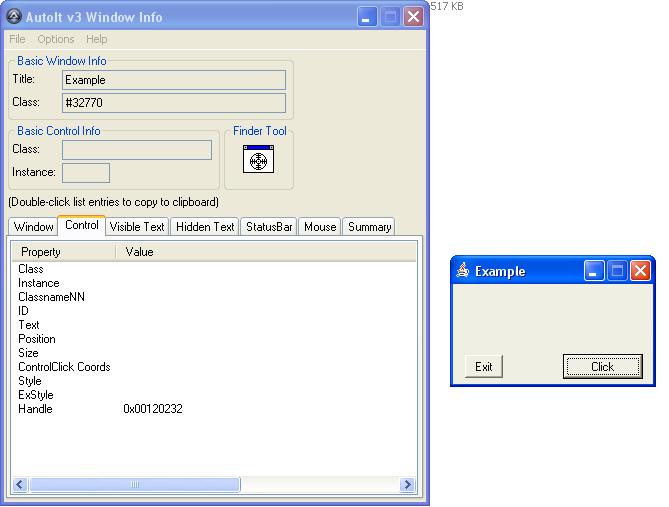Click the Exit button in Example window
This screenshot has height=507, width=669.
tap(484, 367)
